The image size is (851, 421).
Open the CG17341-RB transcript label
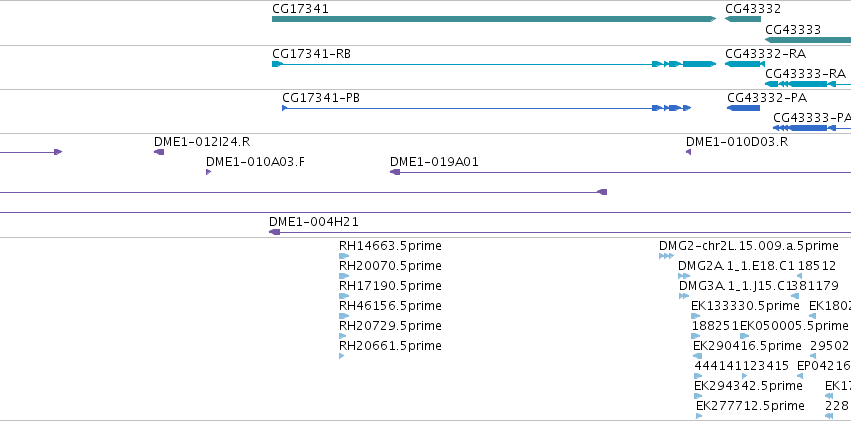click(x=311, y=54)
